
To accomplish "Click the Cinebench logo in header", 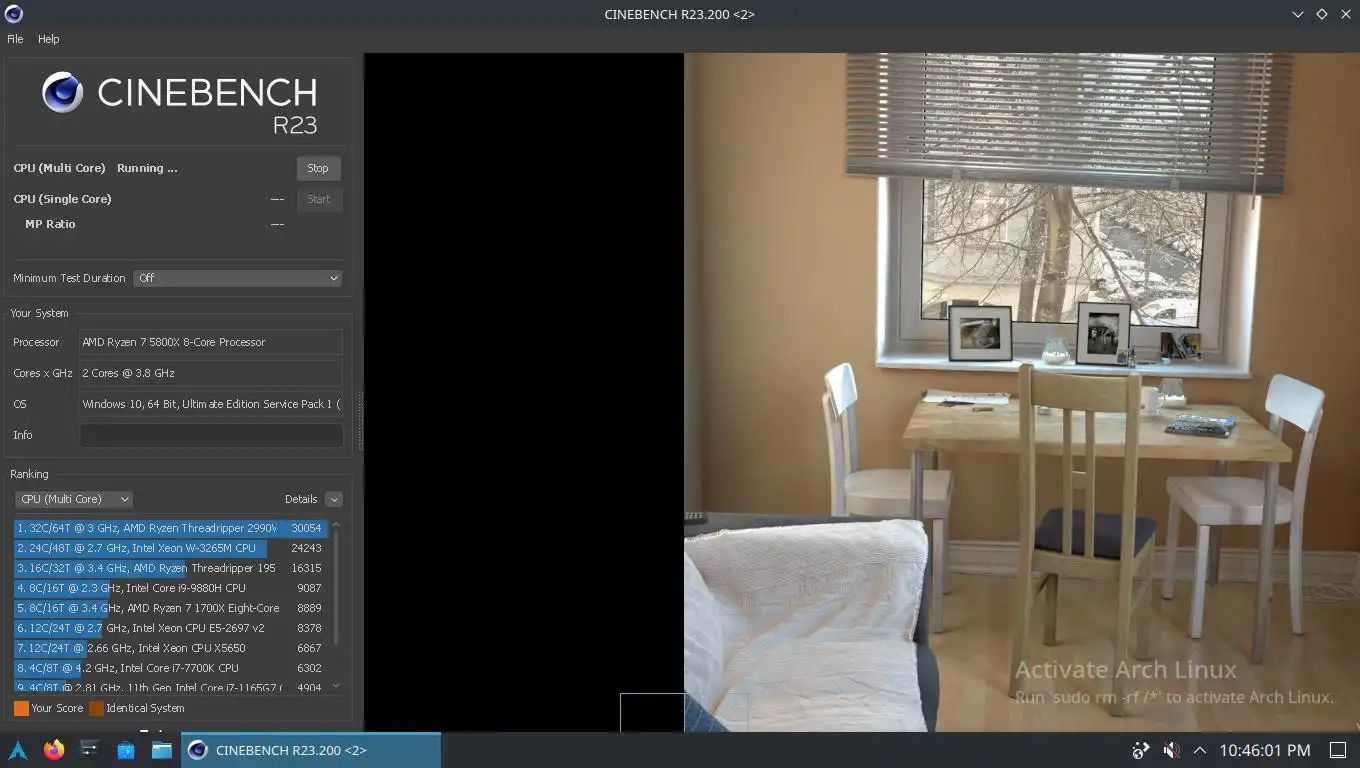I will click(x=63, y=92).
